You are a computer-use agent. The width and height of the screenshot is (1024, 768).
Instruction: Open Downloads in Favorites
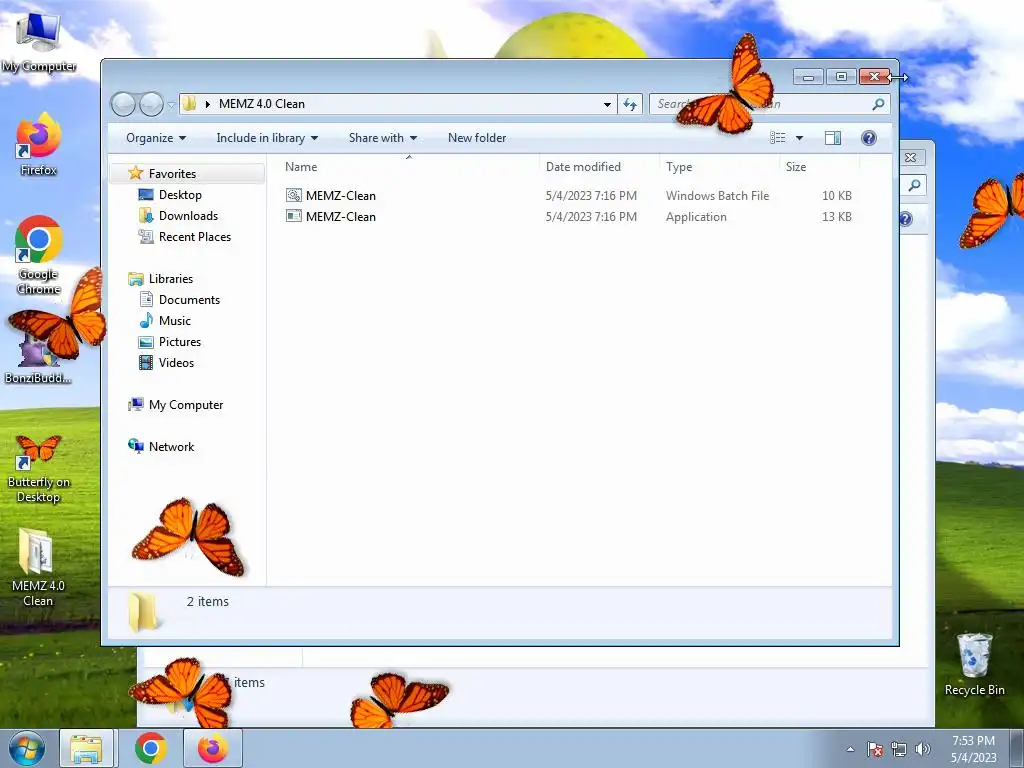(188, 216)
